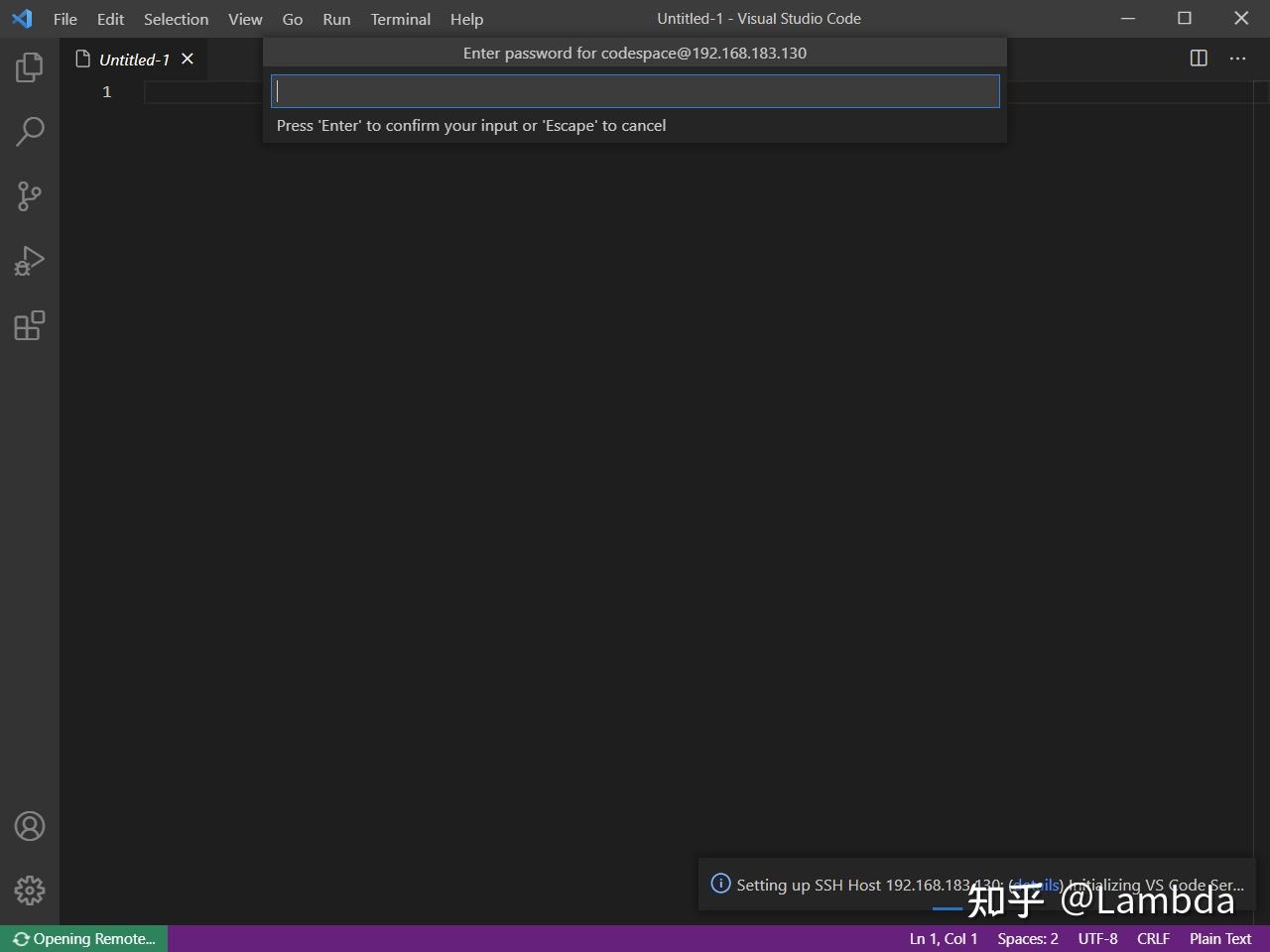1270x952 pixels.
Task: Change encoding via UTF-8 status item
Action: click(x=1097, y=938)
